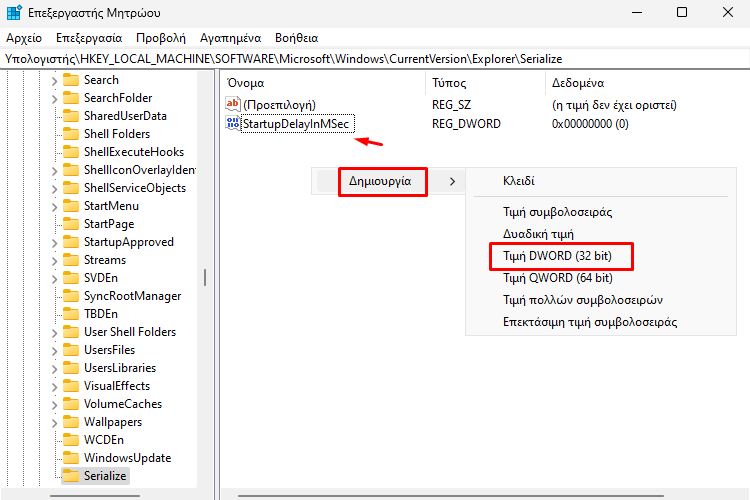Expand the UsersFiles tree node
Image resolution: width=750 pixels, height=500 pixels.
54,351
